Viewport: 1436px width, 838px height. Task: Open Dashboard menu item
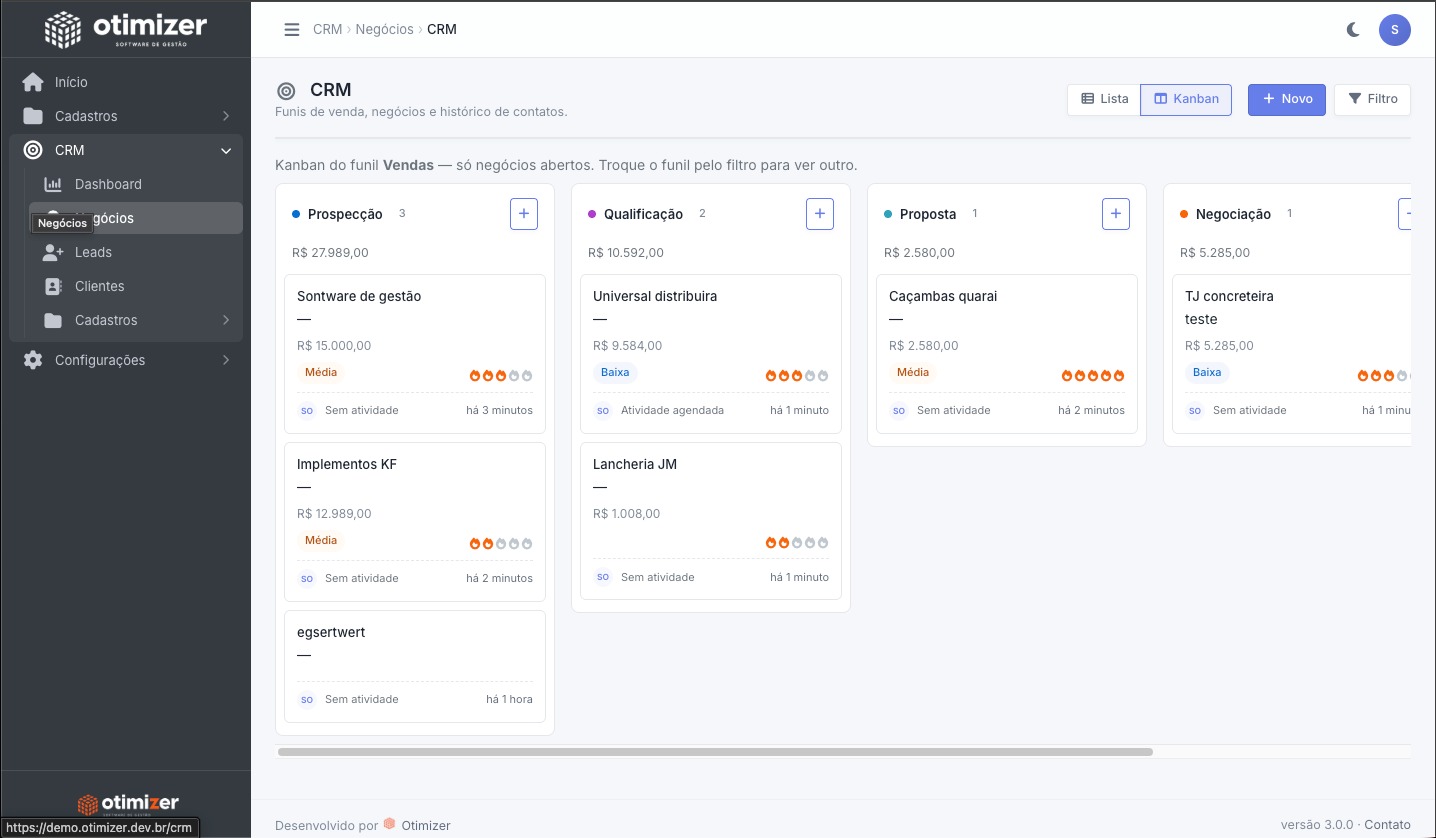click(135, 184)
